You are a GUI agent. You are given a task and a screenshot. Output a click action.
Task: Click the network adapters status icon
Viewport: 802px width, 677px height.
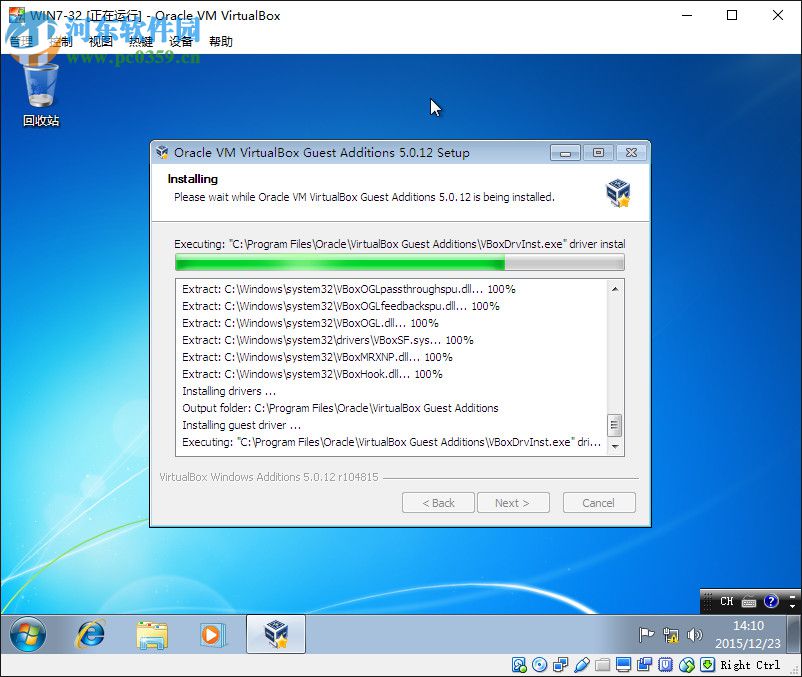559,665
